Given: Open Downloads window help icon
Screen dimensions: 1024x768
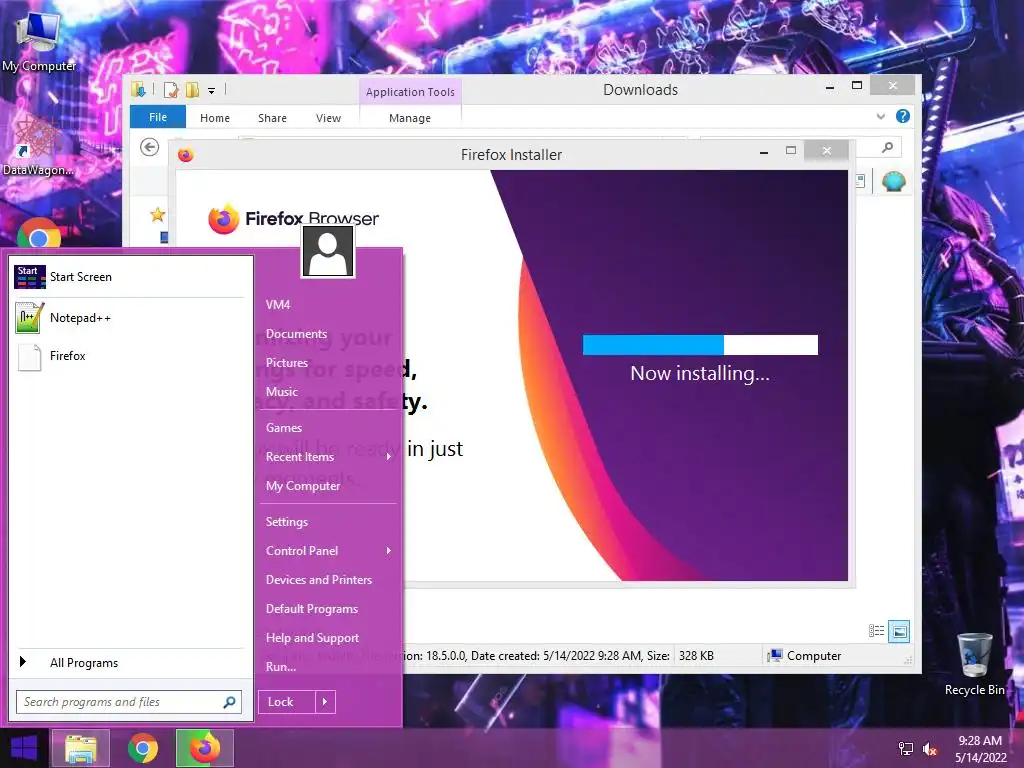Looking at the screenshot, I should 903,116.
